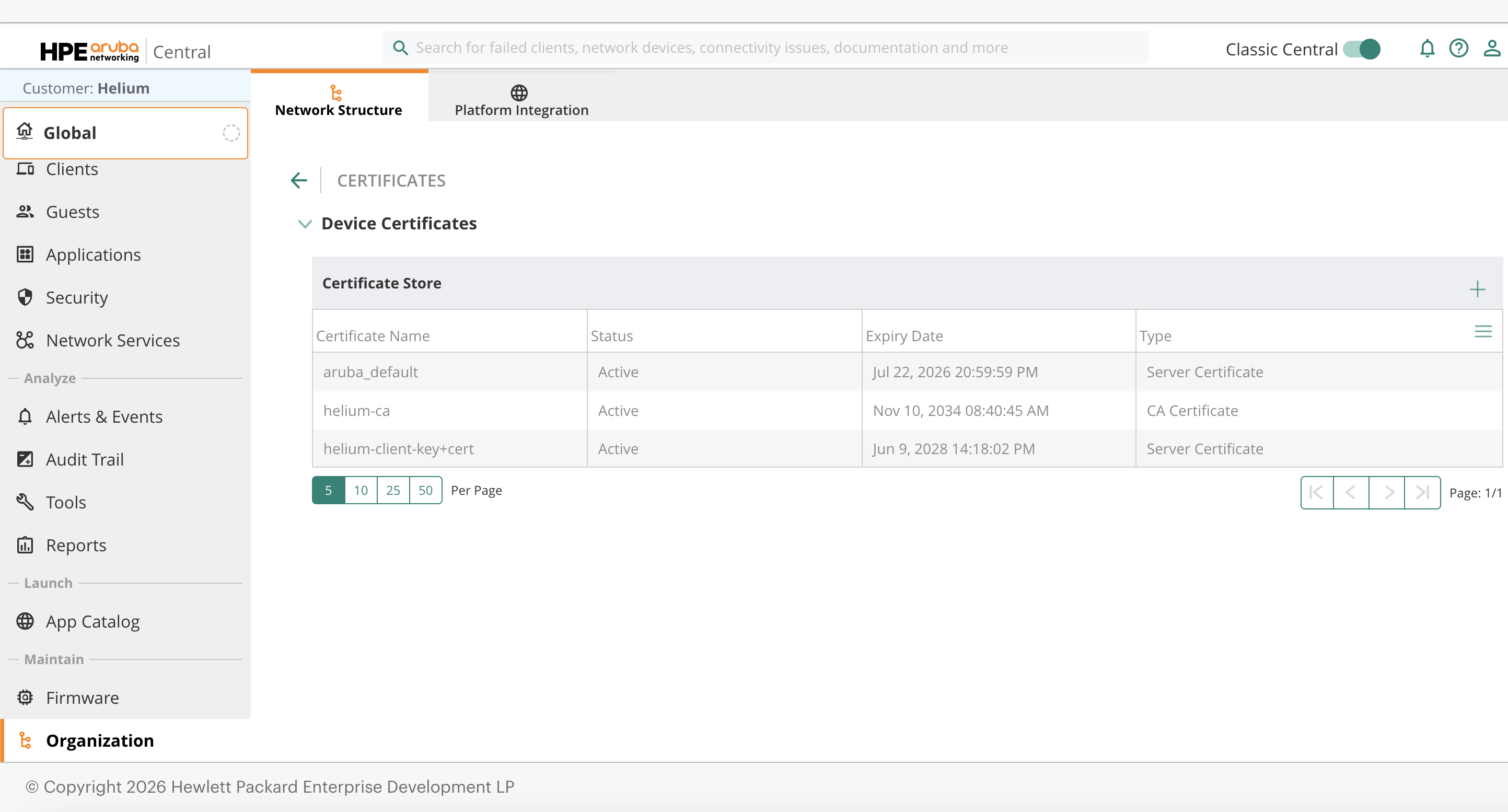Select the Network Structure tab

tap(339, 101)
